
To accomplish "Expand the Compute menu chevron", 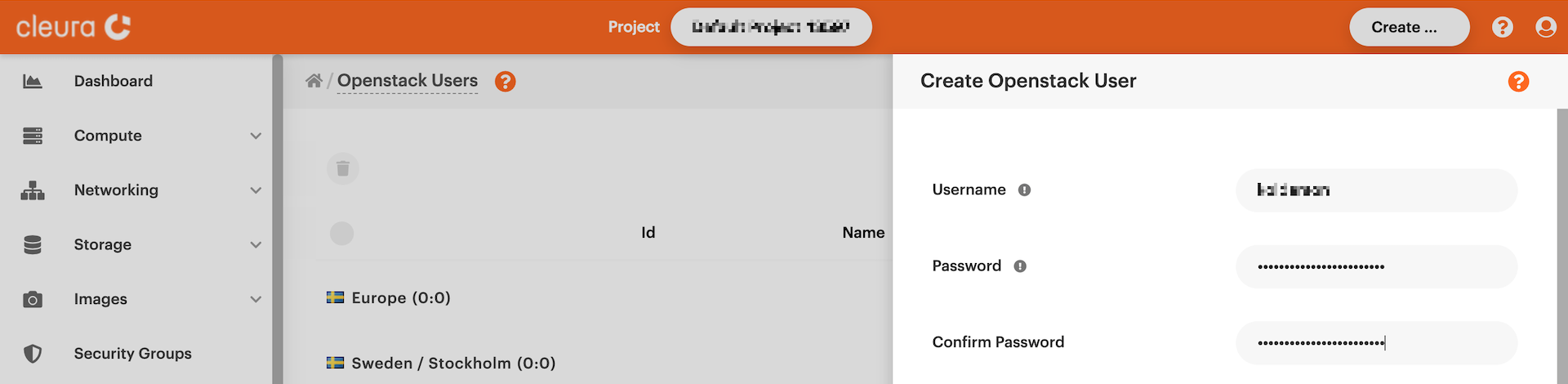I will click(256, 136).
